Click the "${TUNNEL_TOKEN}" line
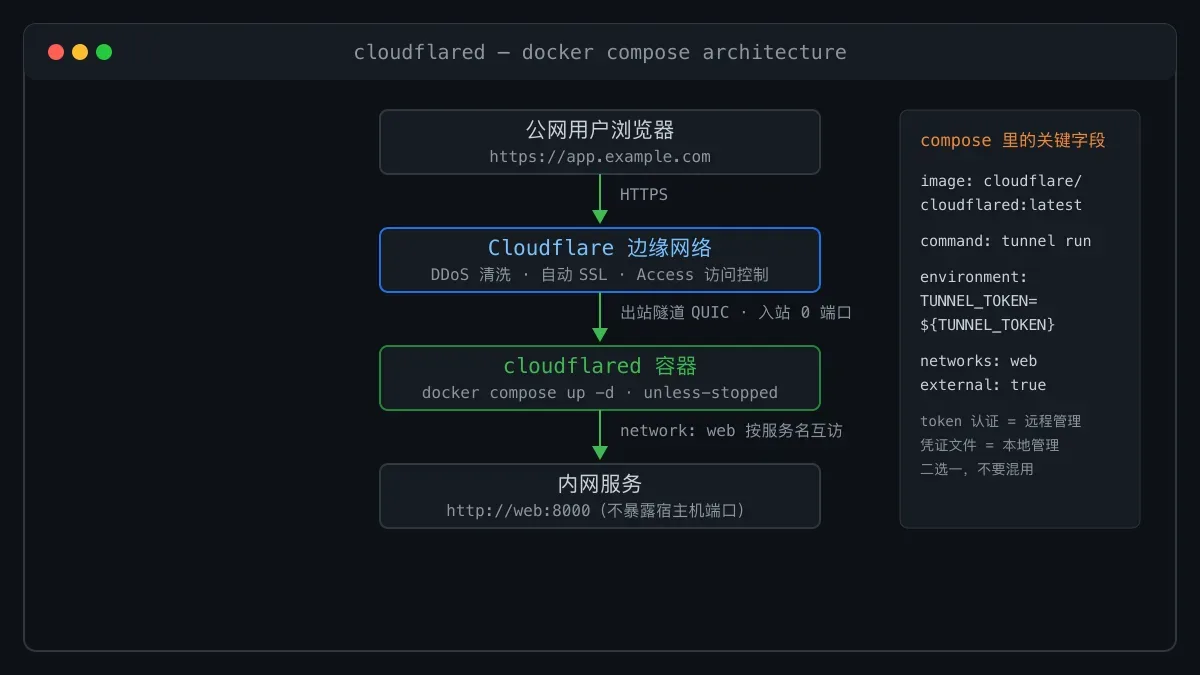 [x=988, y=325]
